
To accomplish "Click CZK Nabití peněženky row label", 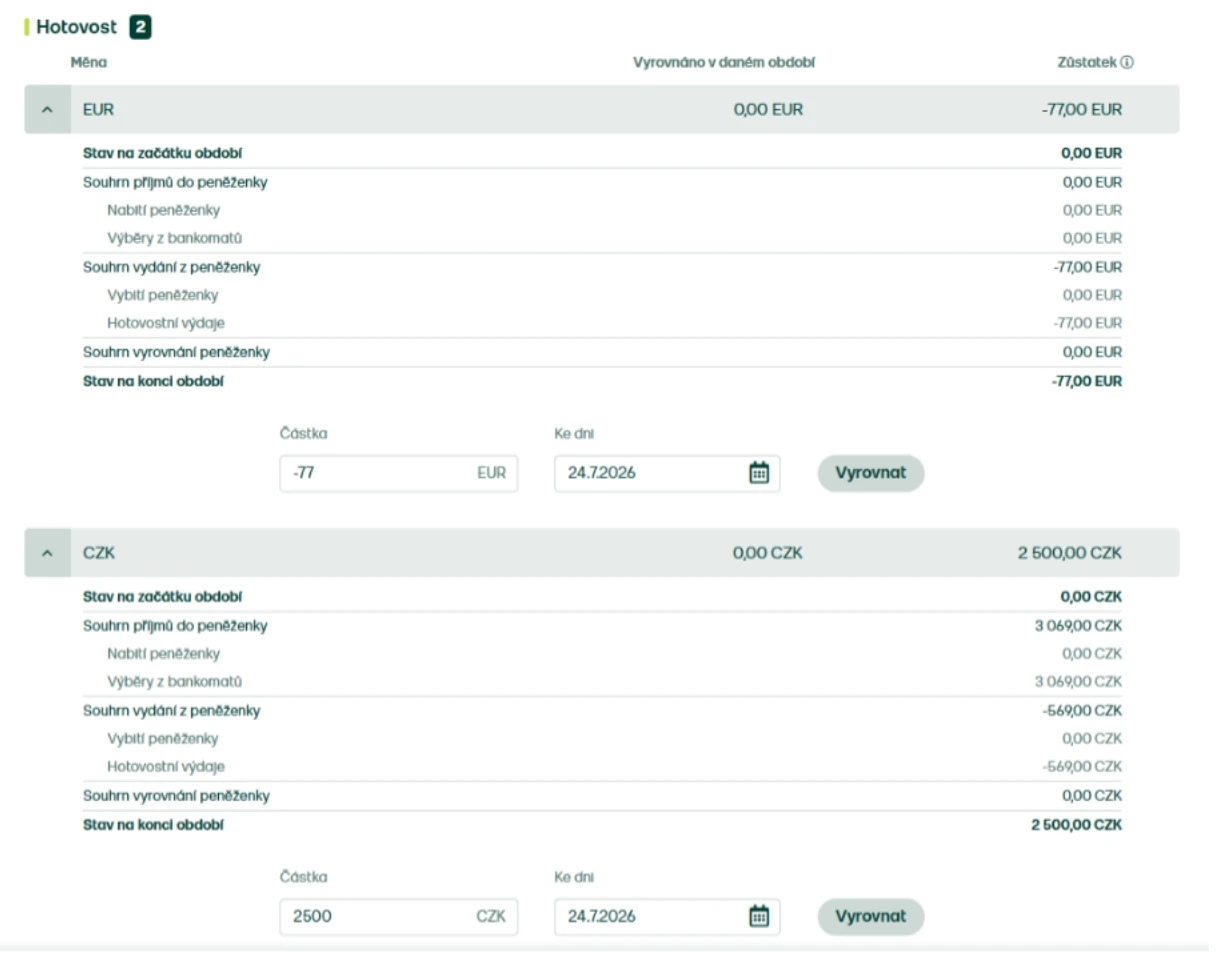I will click(x=164, y=654).
